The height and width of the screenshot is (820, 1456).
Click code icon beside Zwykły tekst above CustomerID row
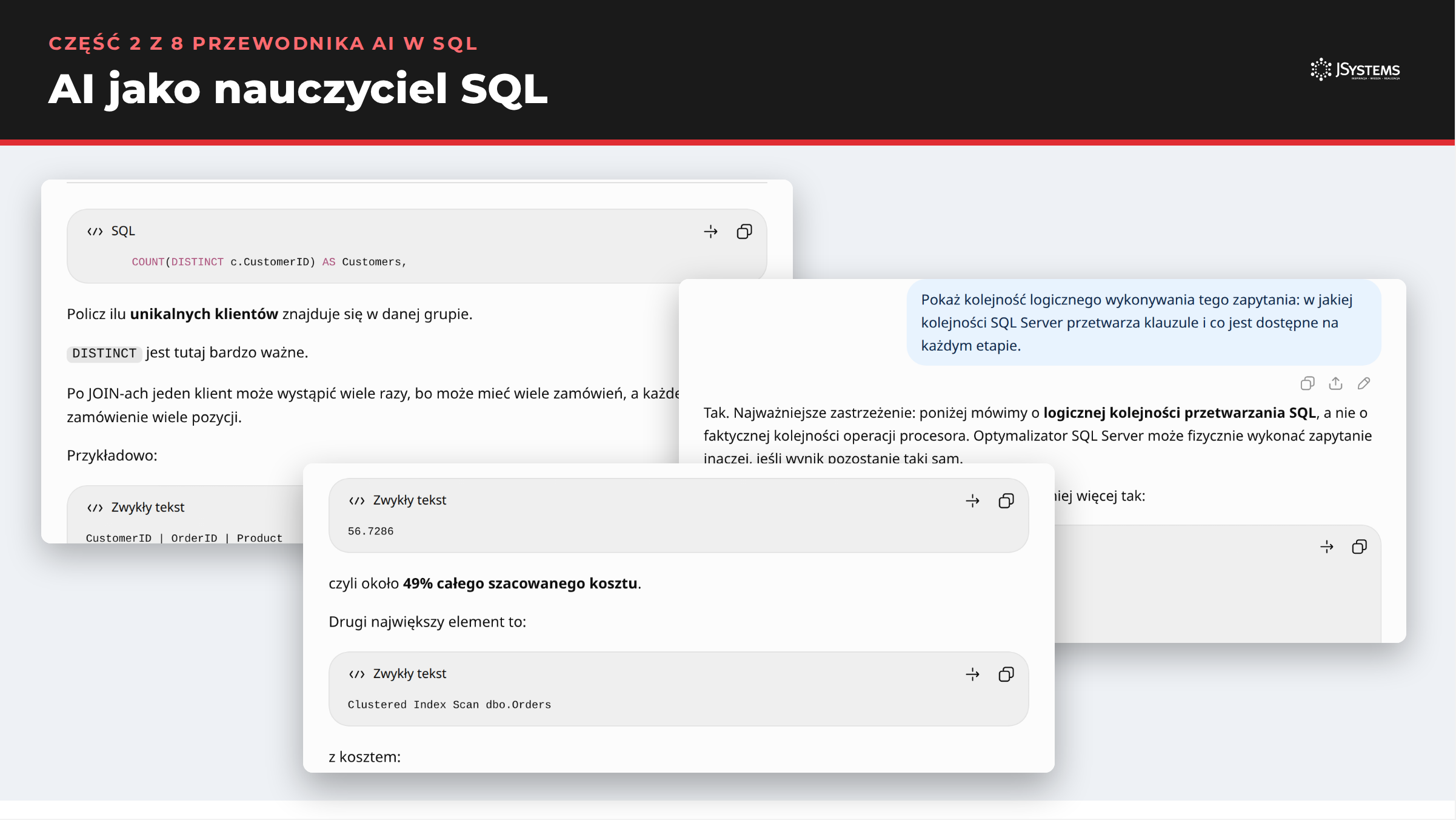(x=95, y=508)
